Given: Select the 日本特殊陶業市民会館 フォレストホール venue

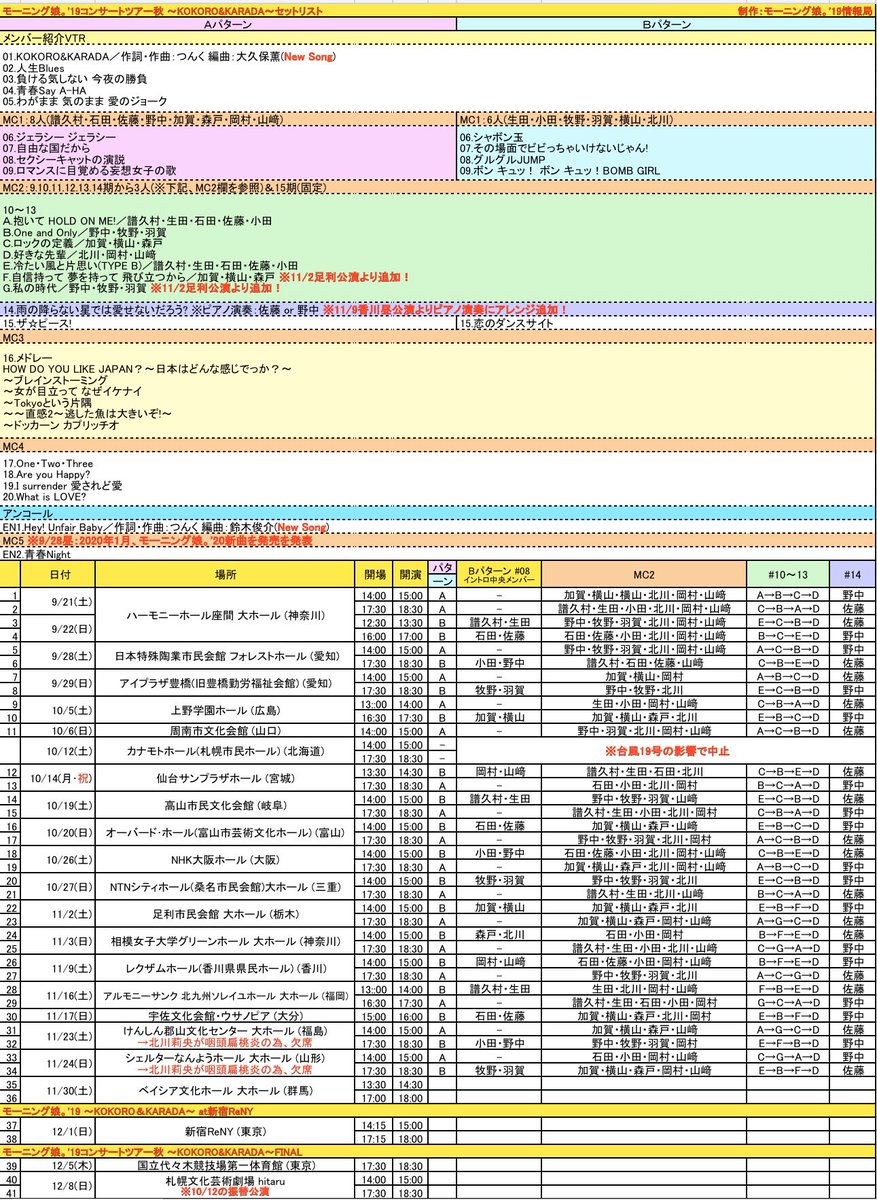Looking at the screenshot, I should [226, 656].
